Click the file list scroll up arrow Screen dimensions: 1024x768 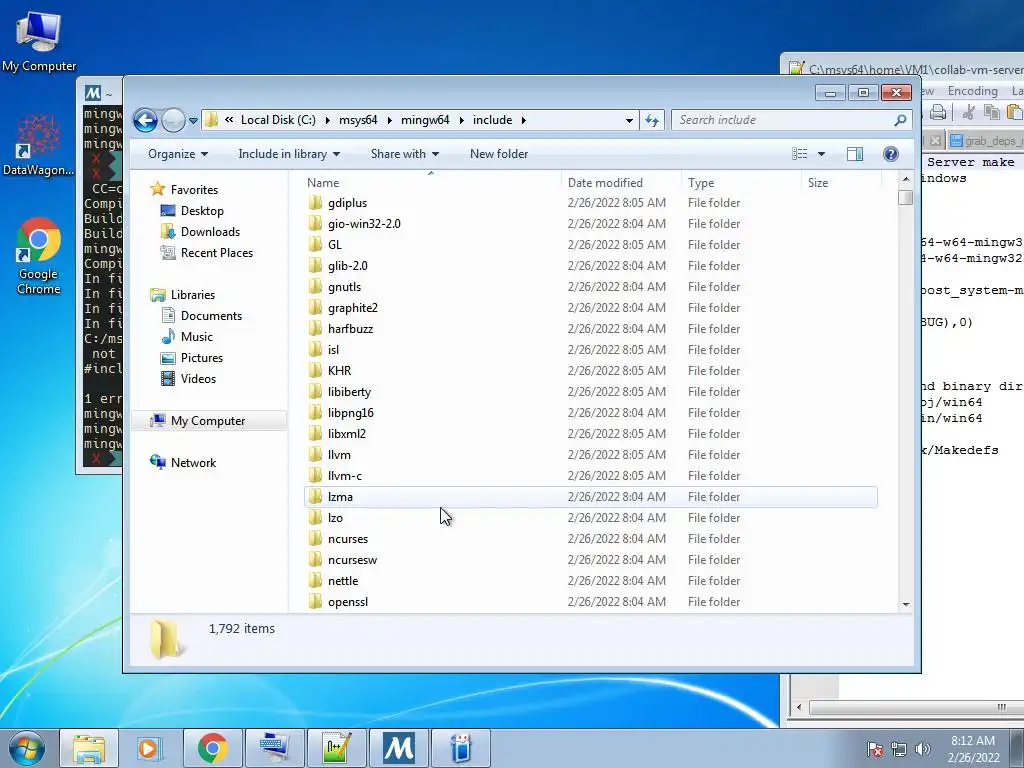[906, 179]
